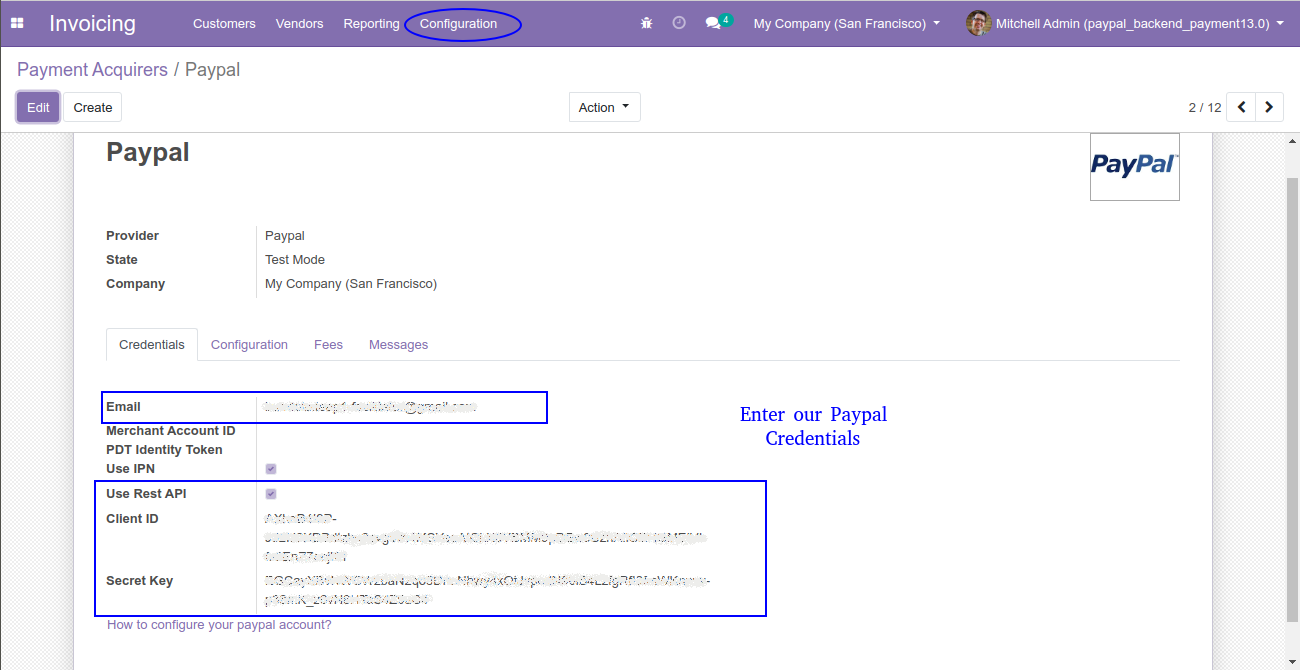1300x670 pixels.
Task: Switch to the Fees tab
Action: pyautogui.click(x=328, y=344)
